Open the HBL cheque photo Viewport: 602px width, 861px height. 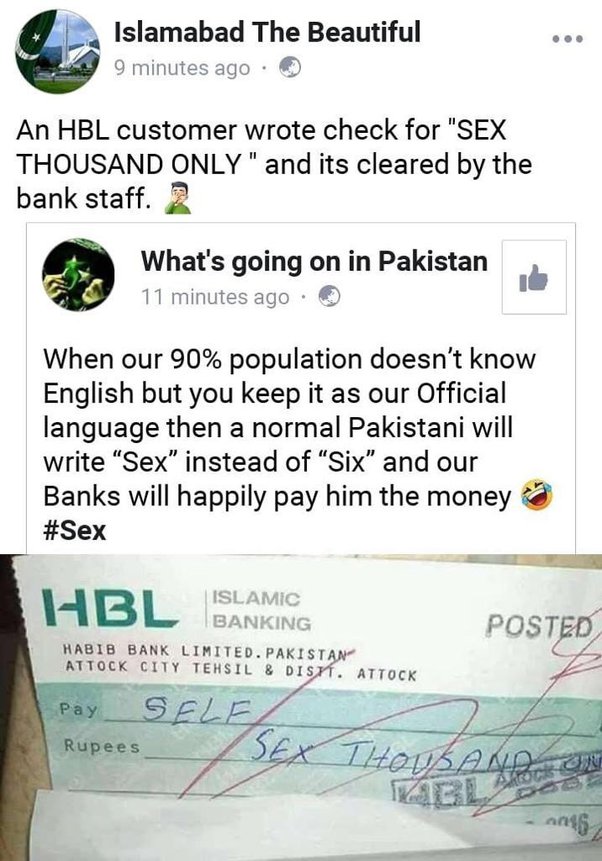click(301, 707)
